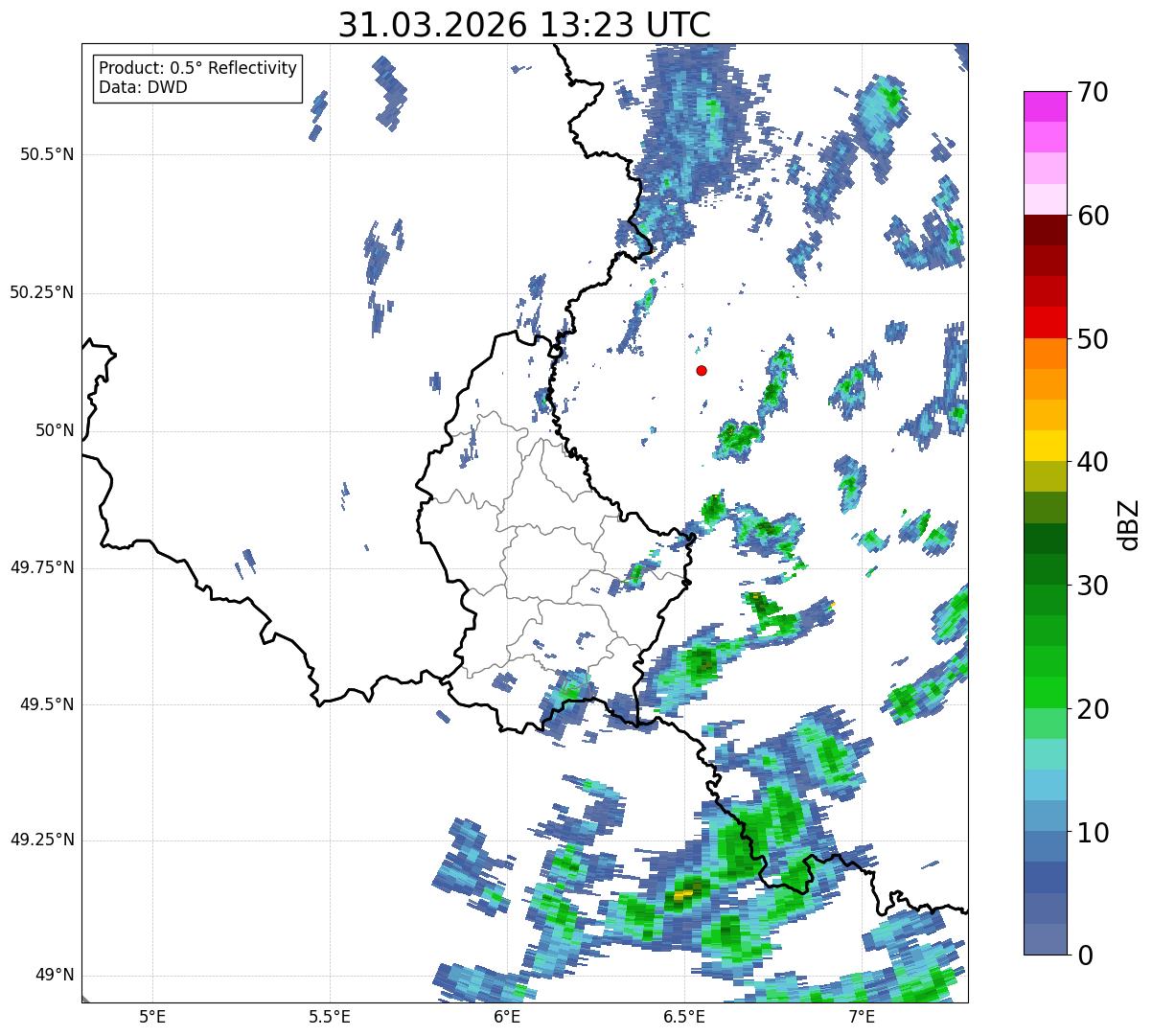Click the Product 0.5° Reflectivity info box

tap(197, 78)
